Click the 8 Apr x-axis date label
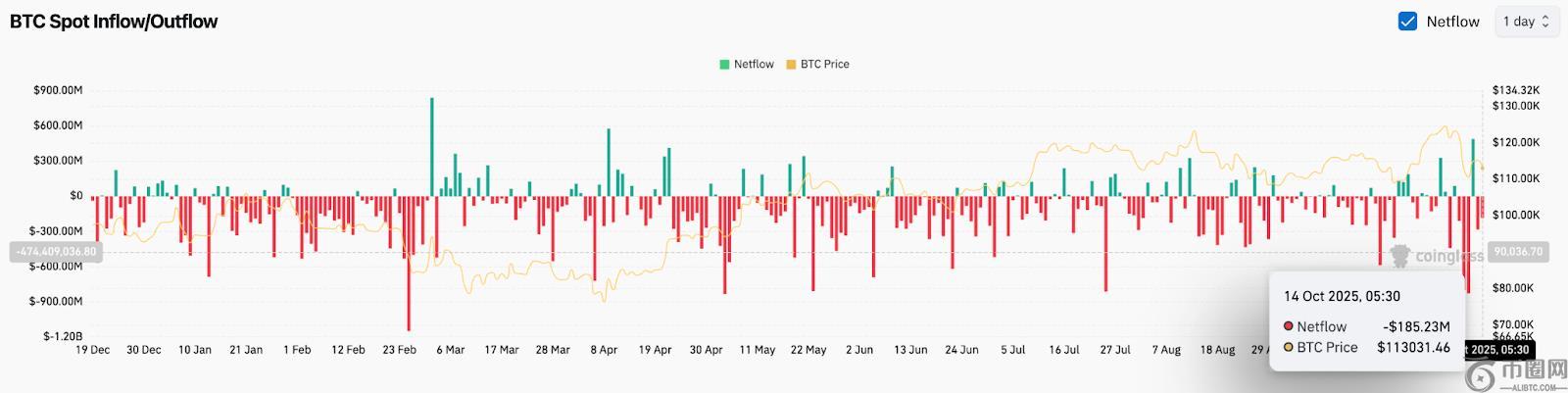 604,350
